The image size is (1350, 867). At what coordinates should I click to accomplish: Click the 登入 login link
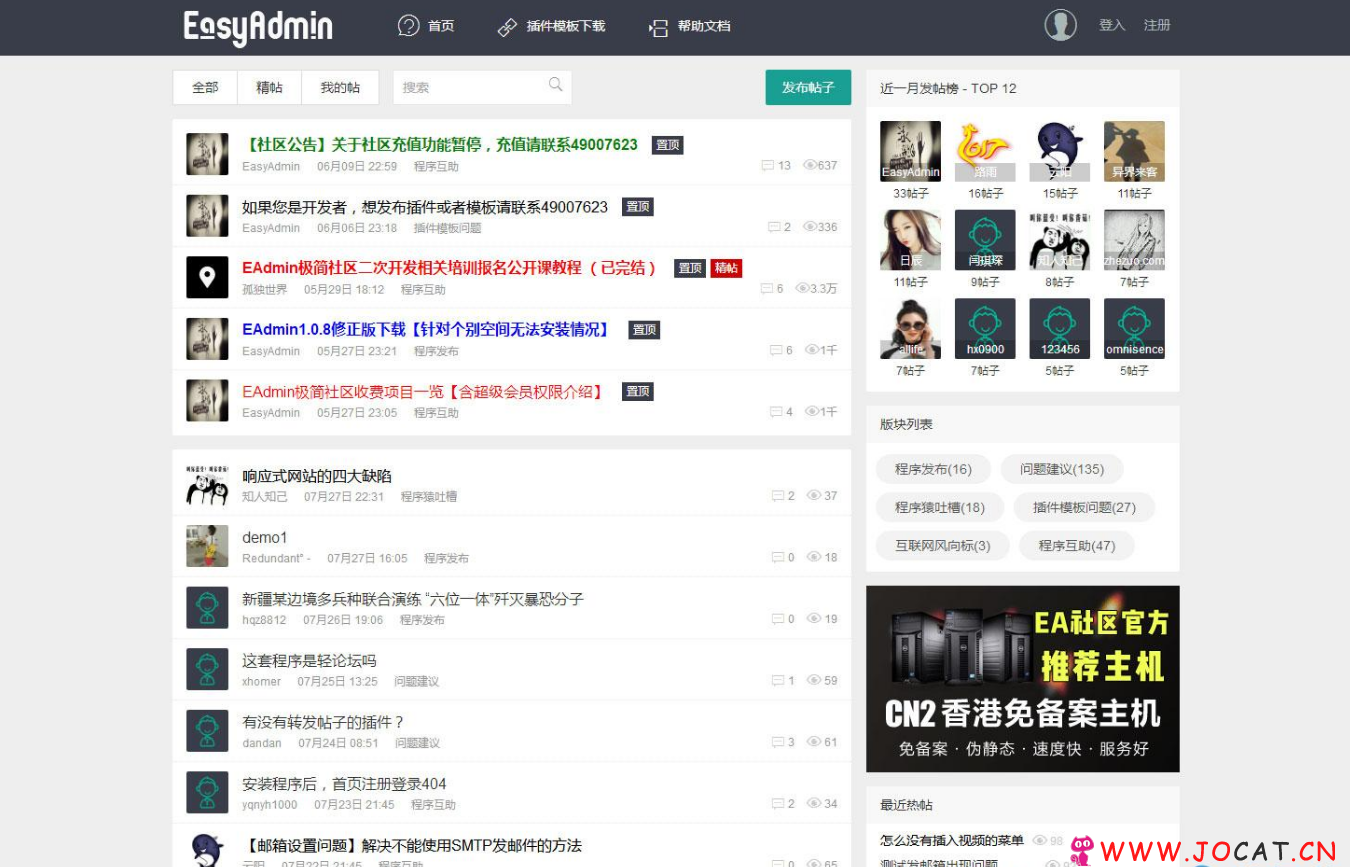click(x=1112, y=25)
